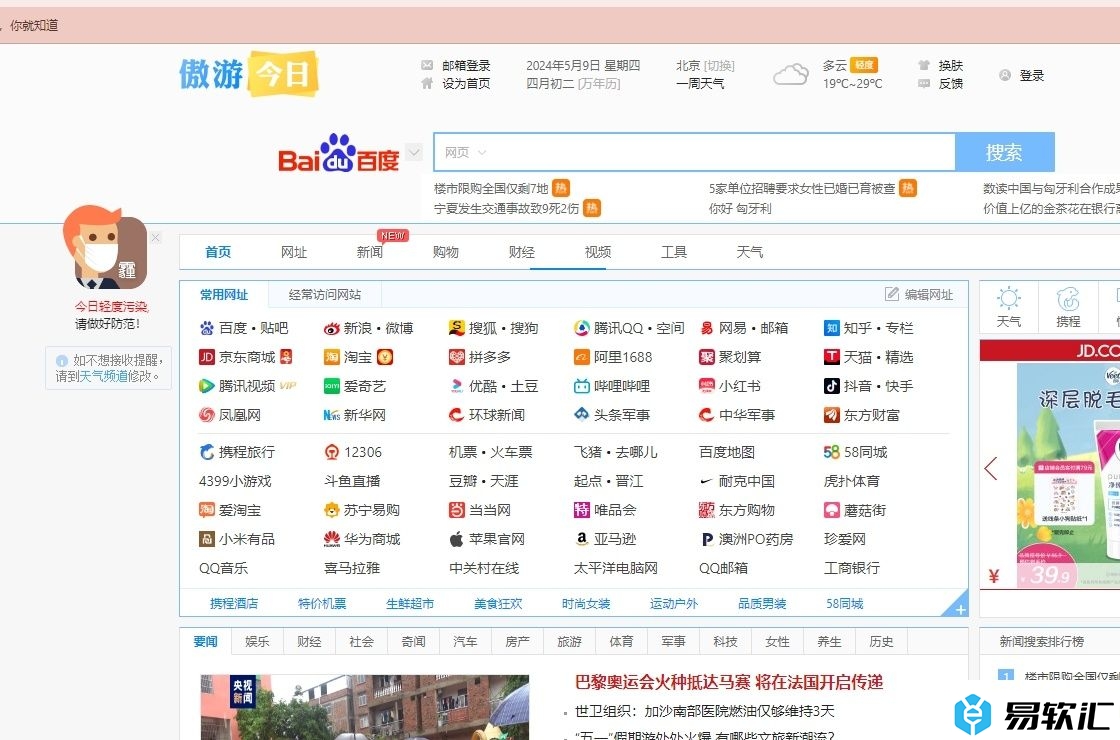Click the 换肤 skin icon

(x=924, y=65)
